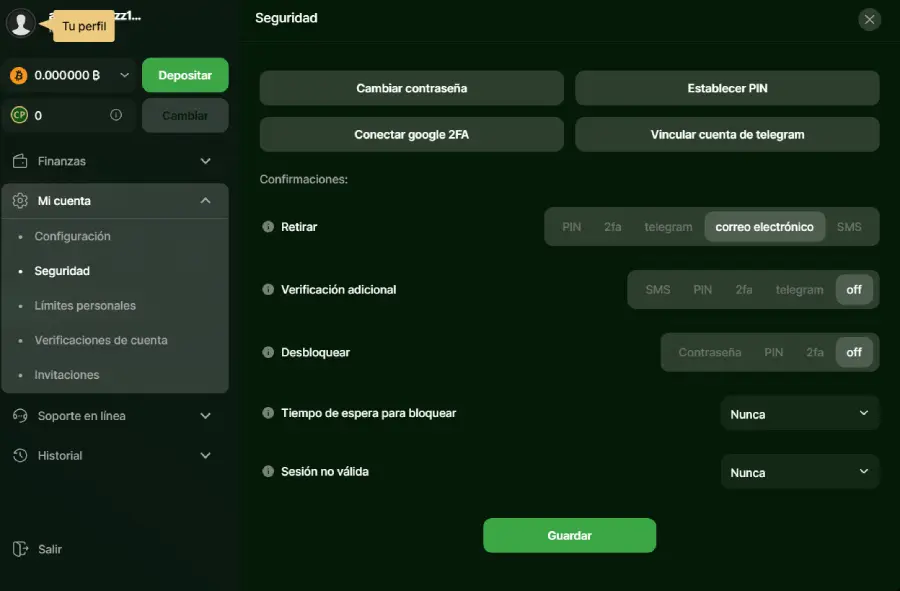Viewport: 900px width, 591px height.
Task: Click the Salir logout door icon
Action: [x=20, y=549]
